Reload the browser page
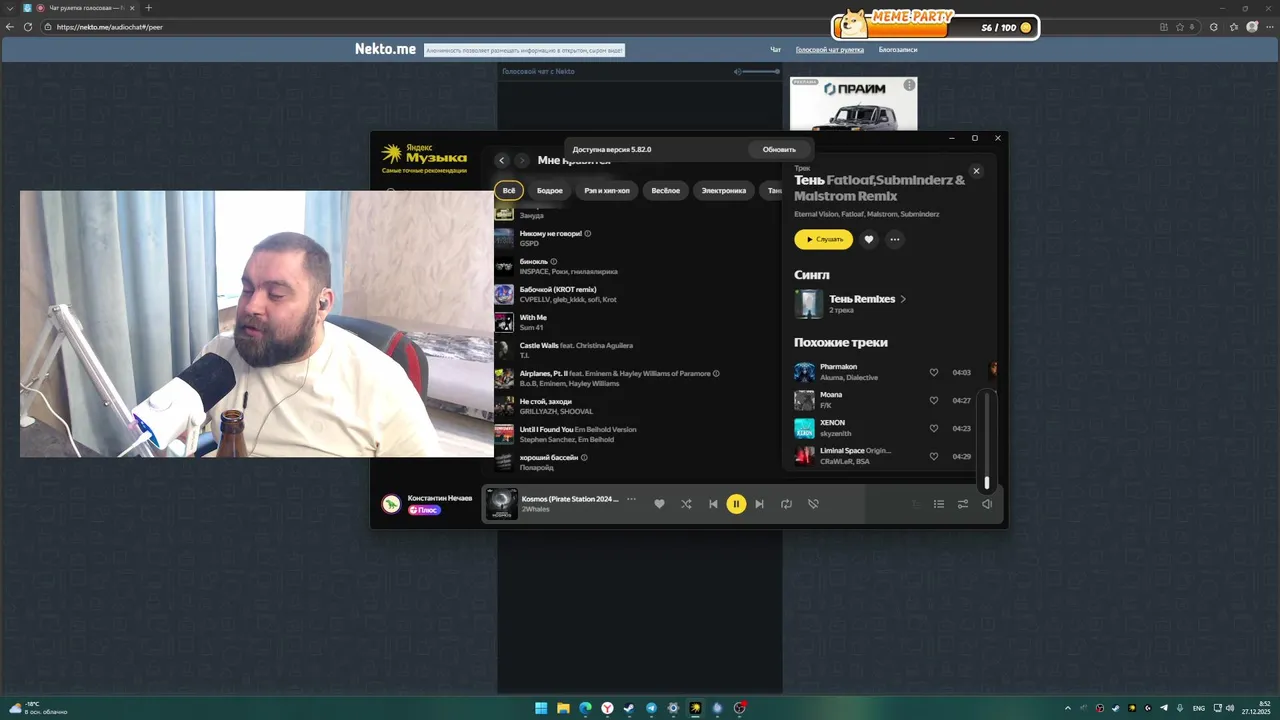1280x720 pixels. click(x=27, y=27)
